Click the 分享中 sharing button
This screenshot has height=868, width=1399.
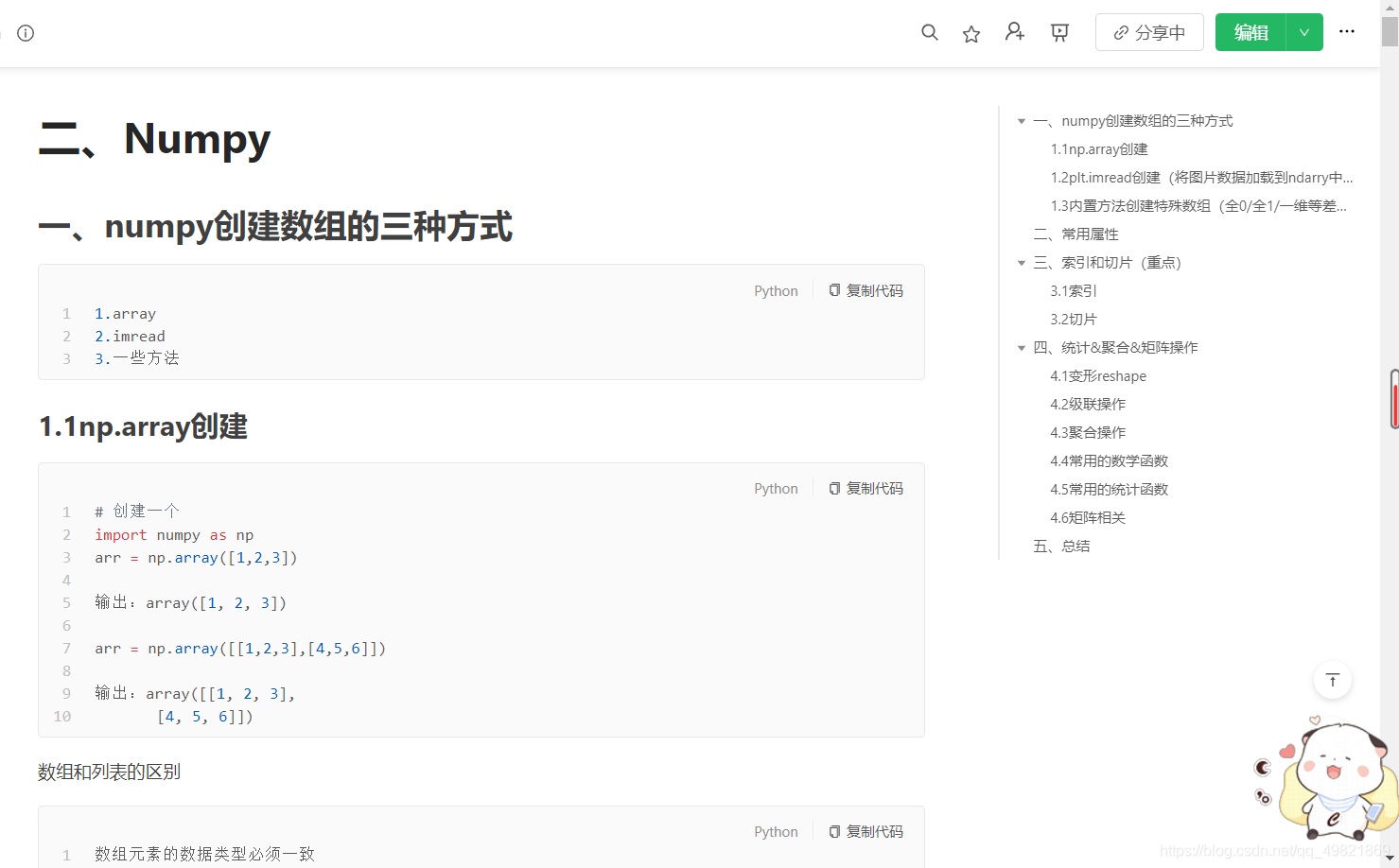coord(1149,31)
